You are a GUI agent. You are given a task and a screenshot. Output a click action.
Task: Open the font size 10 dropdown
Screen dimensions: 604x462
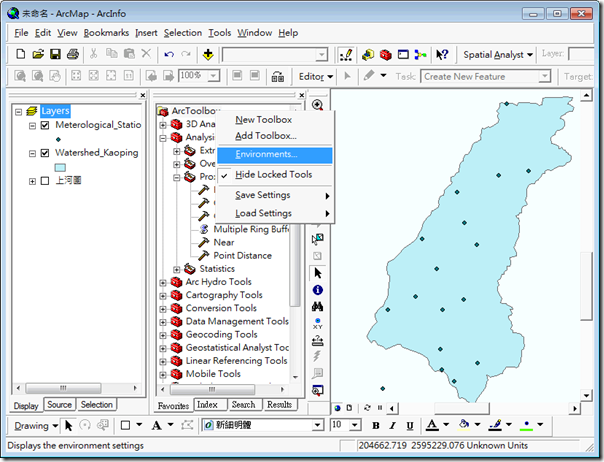[355, 425]
